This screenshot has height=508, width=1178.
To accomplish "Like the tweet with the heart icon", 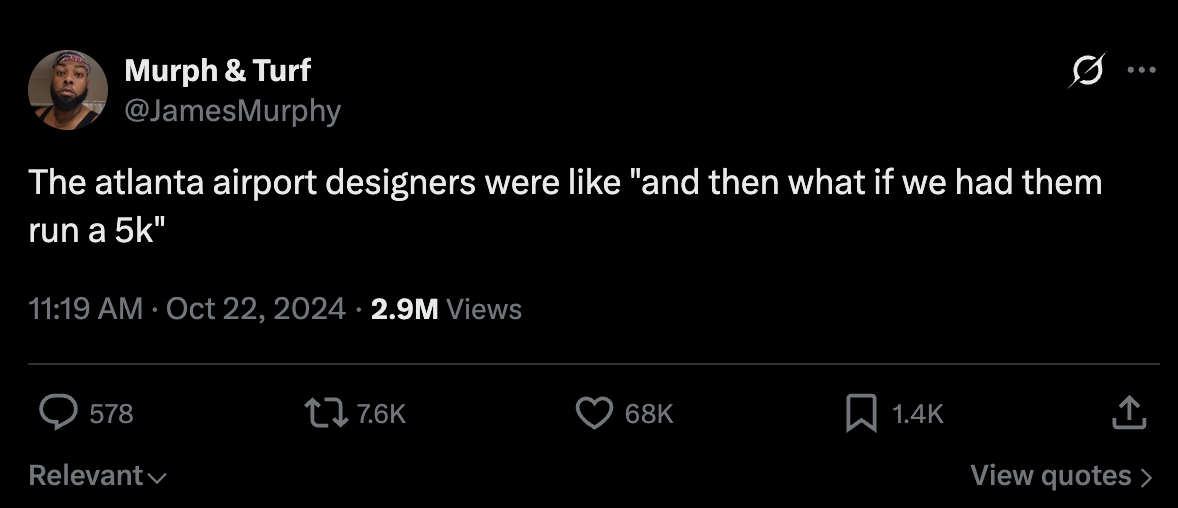I will pyautogui.click(x=595, y=413).
